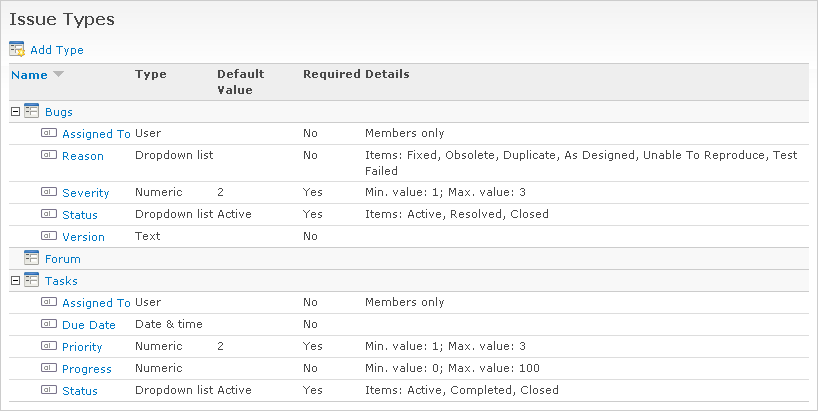
Task: Click the field icon beside Severity
Action: (49, 191)
